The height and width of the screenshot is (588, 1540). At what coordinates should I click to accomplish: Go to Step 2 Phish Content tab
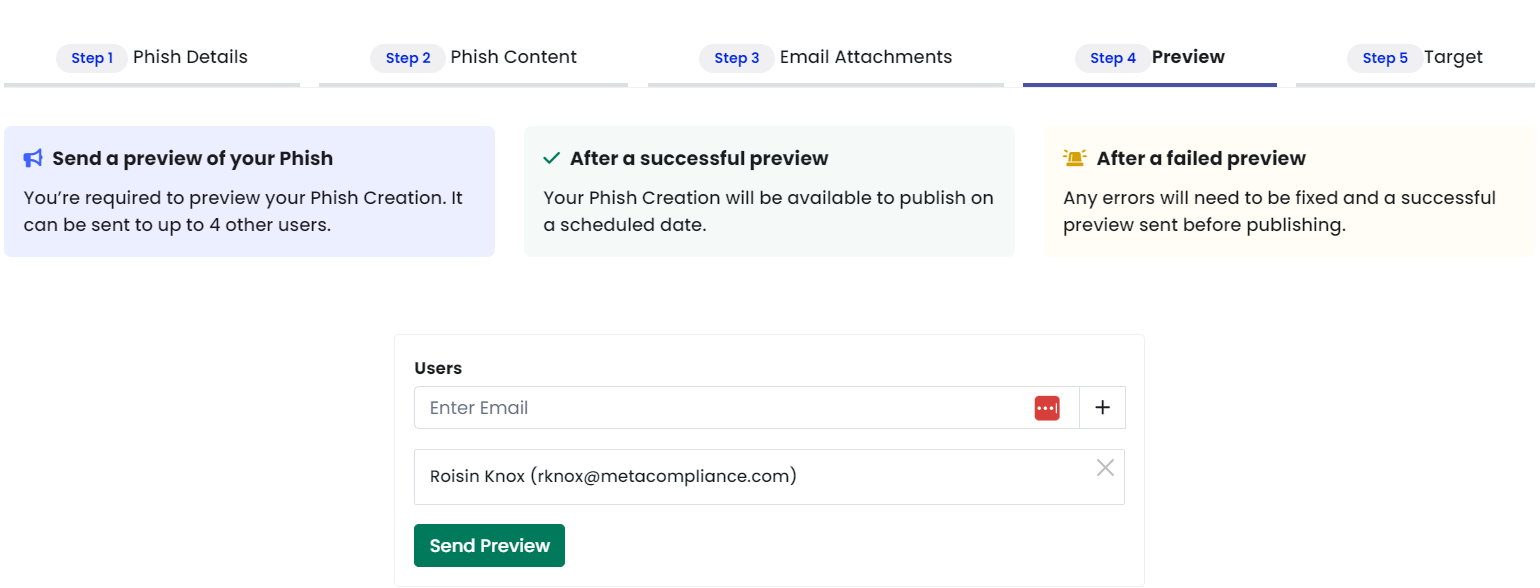pyautogui.click(x=473, y=58)
